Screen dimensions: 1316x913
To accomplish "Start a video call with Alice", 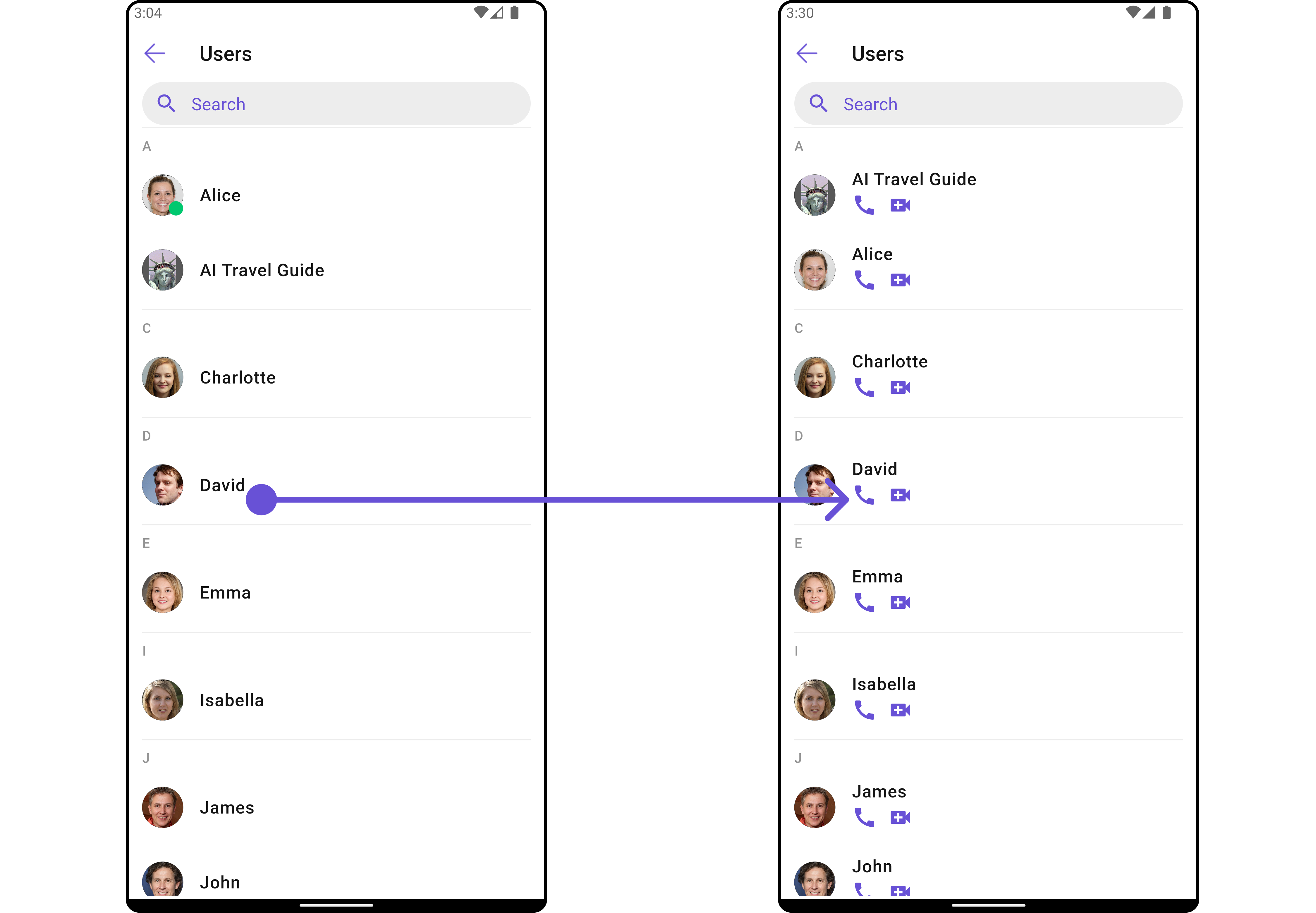I will coord(900,280).
